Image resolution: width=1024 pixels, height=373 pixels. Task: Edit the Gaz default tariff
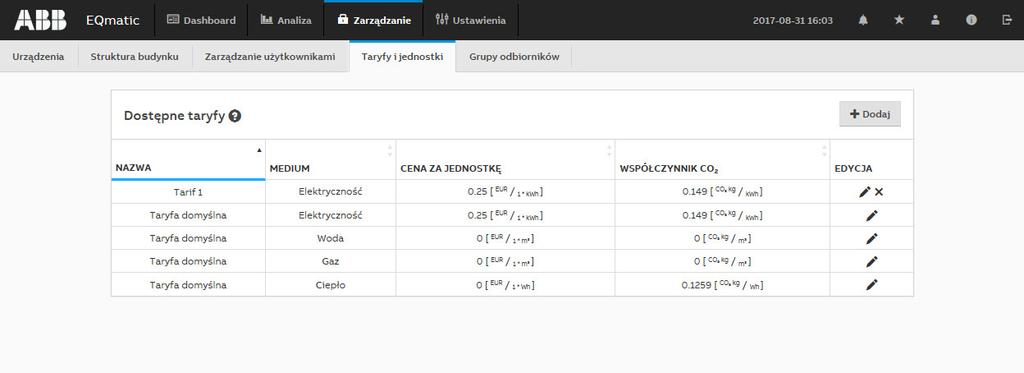(x=872, y=261)
